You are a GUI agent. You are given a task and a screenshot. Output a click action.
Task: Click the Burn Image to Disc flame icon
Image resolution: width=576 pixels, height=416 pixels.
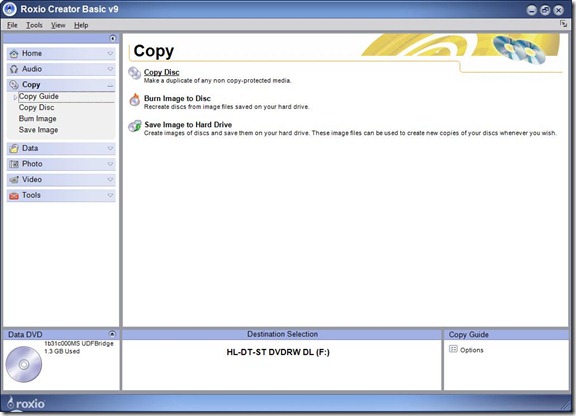135,100
